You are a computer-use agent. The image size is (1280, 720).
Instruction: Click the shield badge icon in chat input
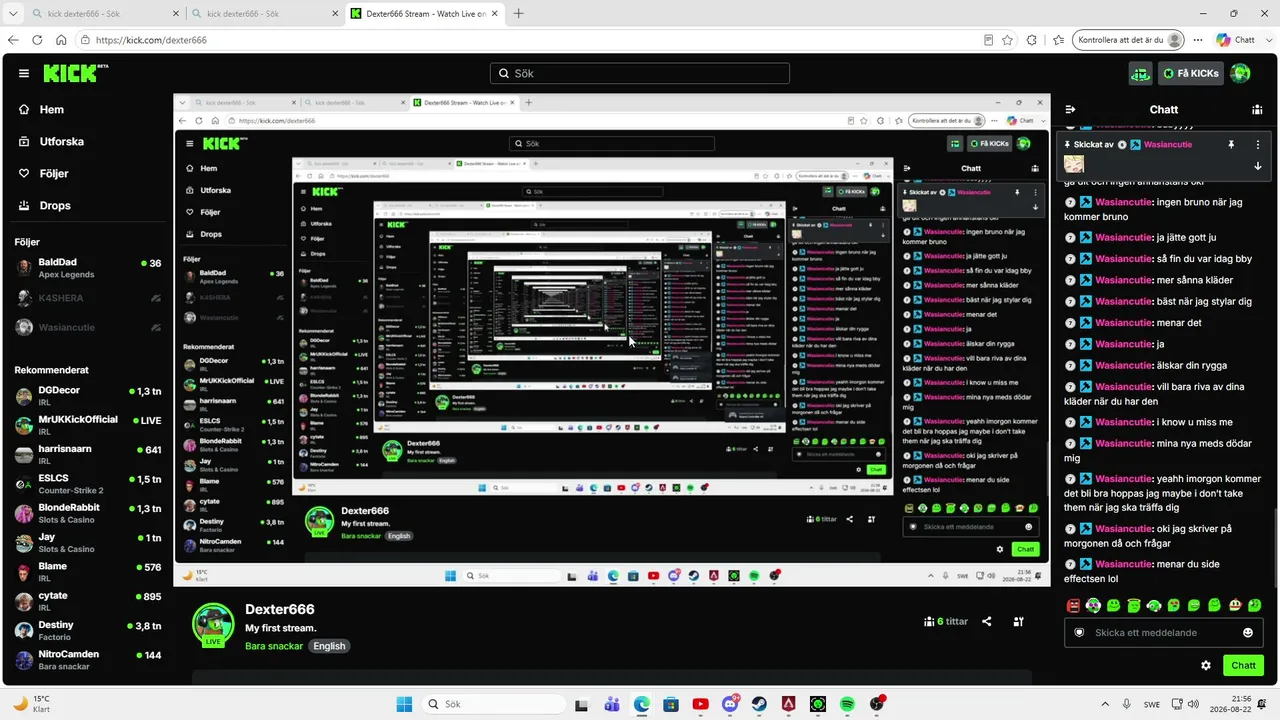click(x=1079, y=633)
